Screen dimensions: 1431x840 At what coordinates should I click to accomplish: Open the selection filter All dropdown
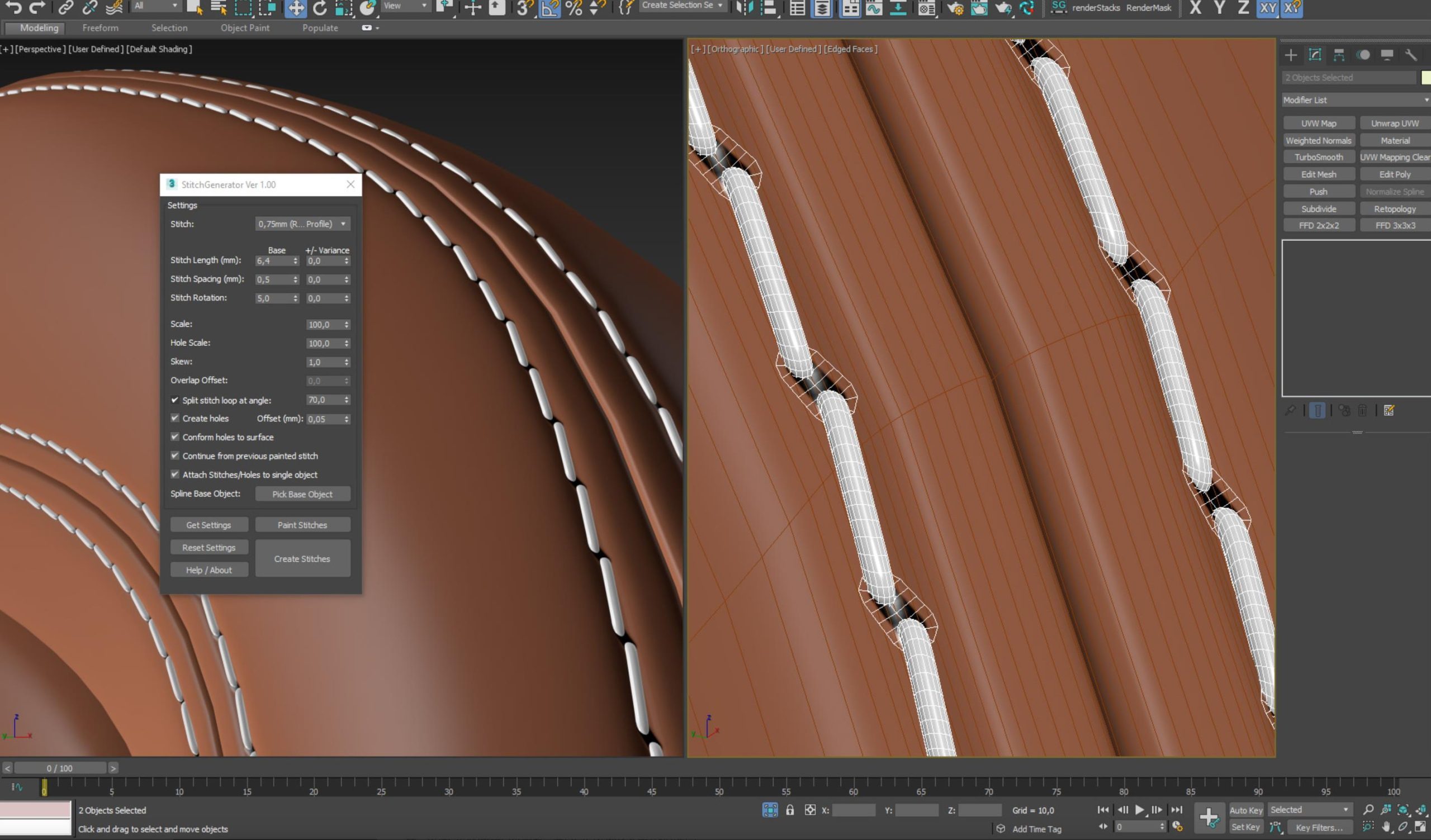pyautogui.click(x=155, y=6)
